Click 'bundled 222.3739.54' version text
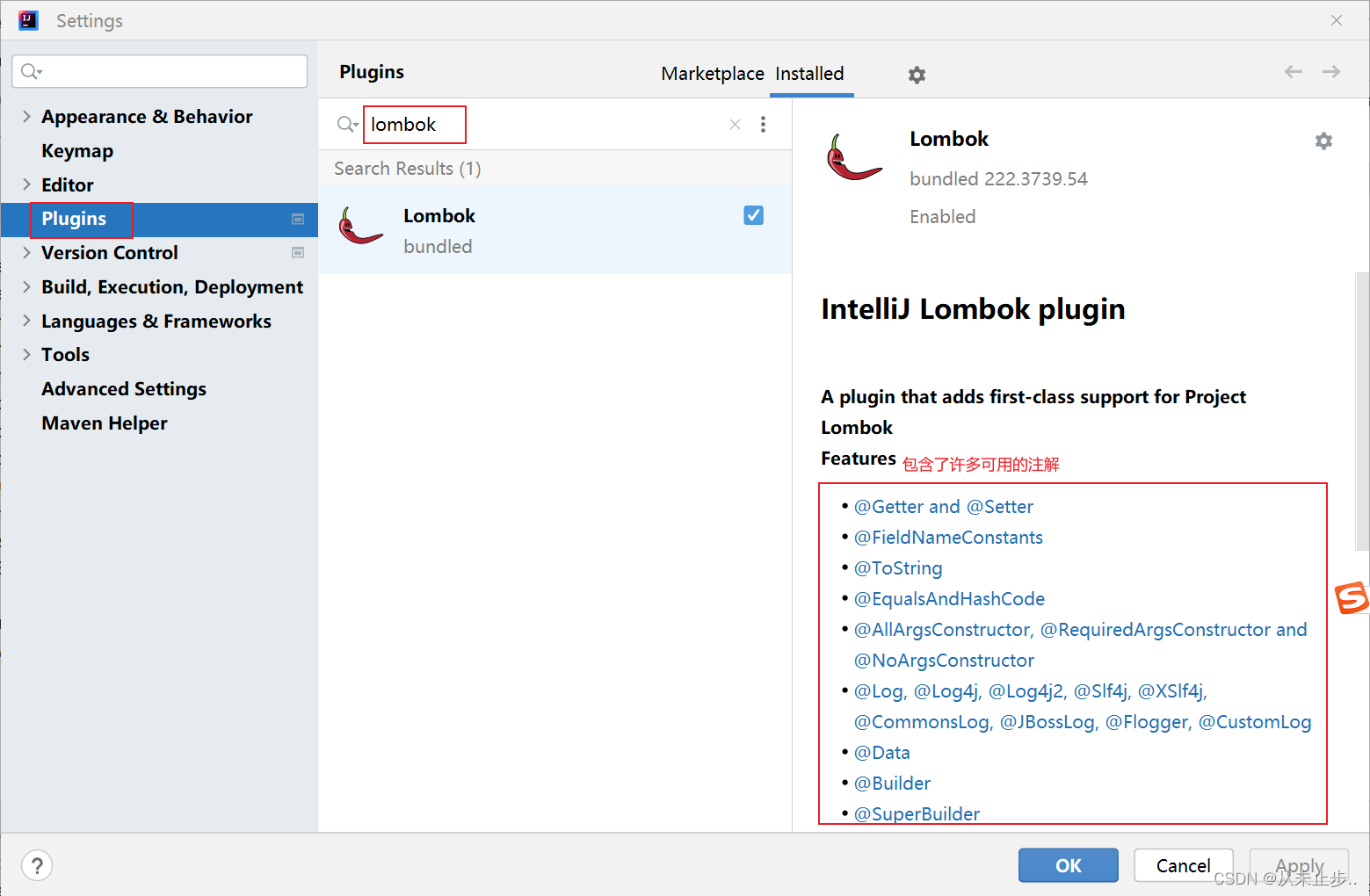1370x896 pixels. click(998, 179)
